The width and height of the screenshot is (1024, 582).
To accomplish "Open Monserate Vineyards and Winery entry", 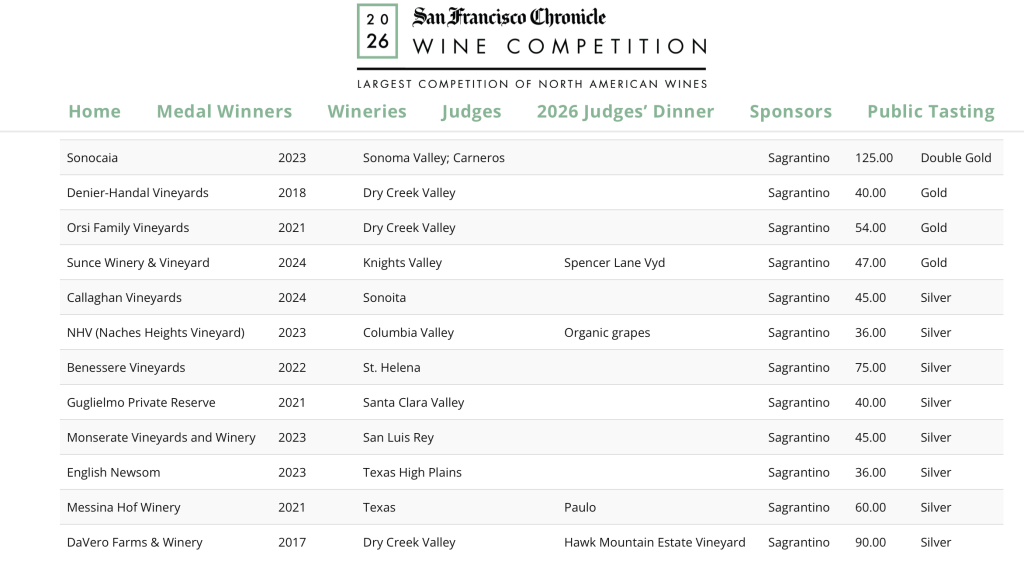I will (161, 437).
